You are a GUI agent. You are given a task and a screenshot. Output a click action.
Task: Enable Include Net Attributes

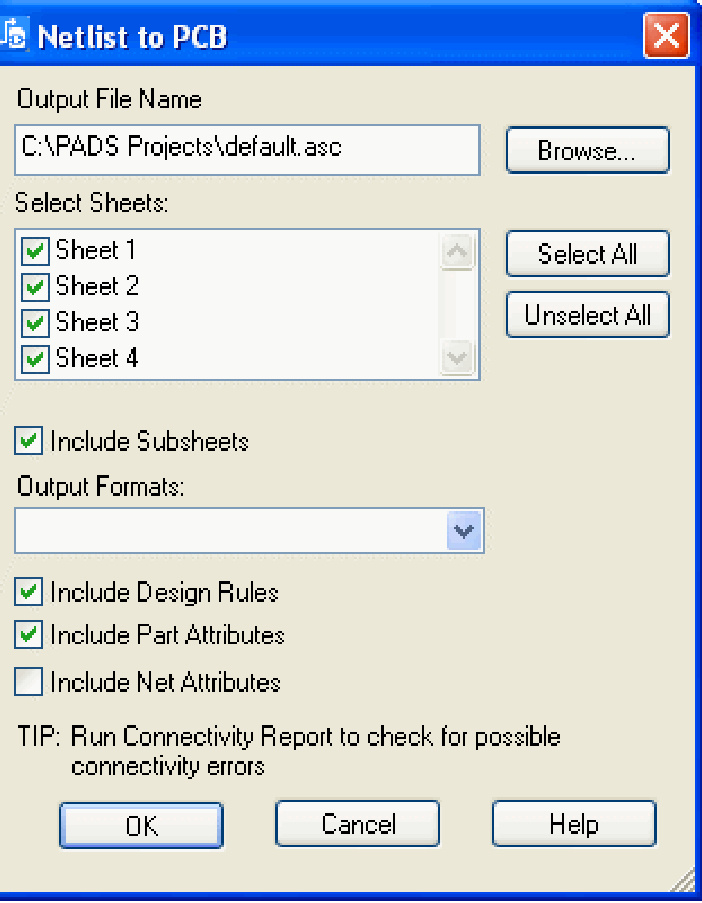[30, 682]
